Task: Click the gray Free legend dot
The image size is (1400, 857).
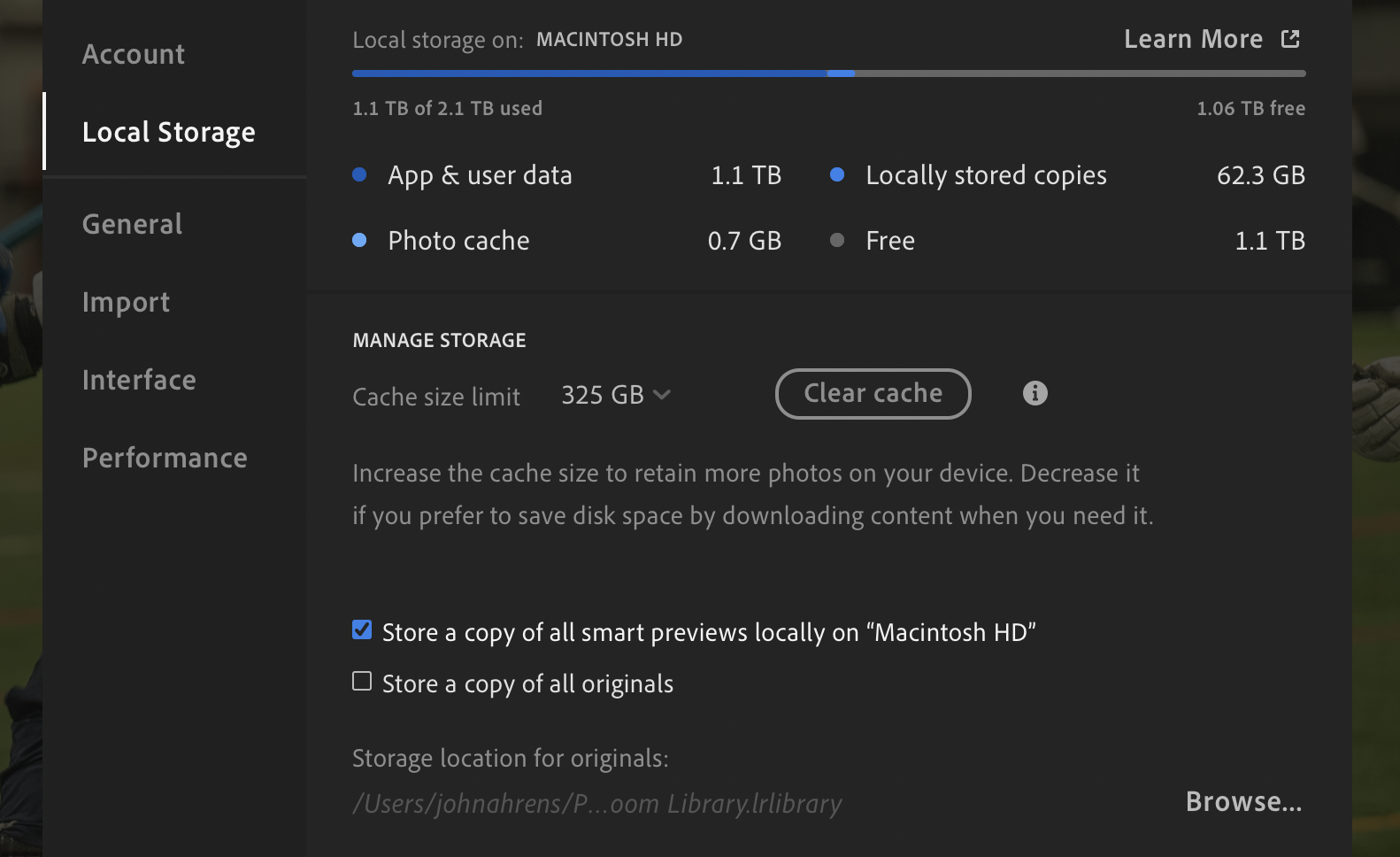Action: pos(837,240)
